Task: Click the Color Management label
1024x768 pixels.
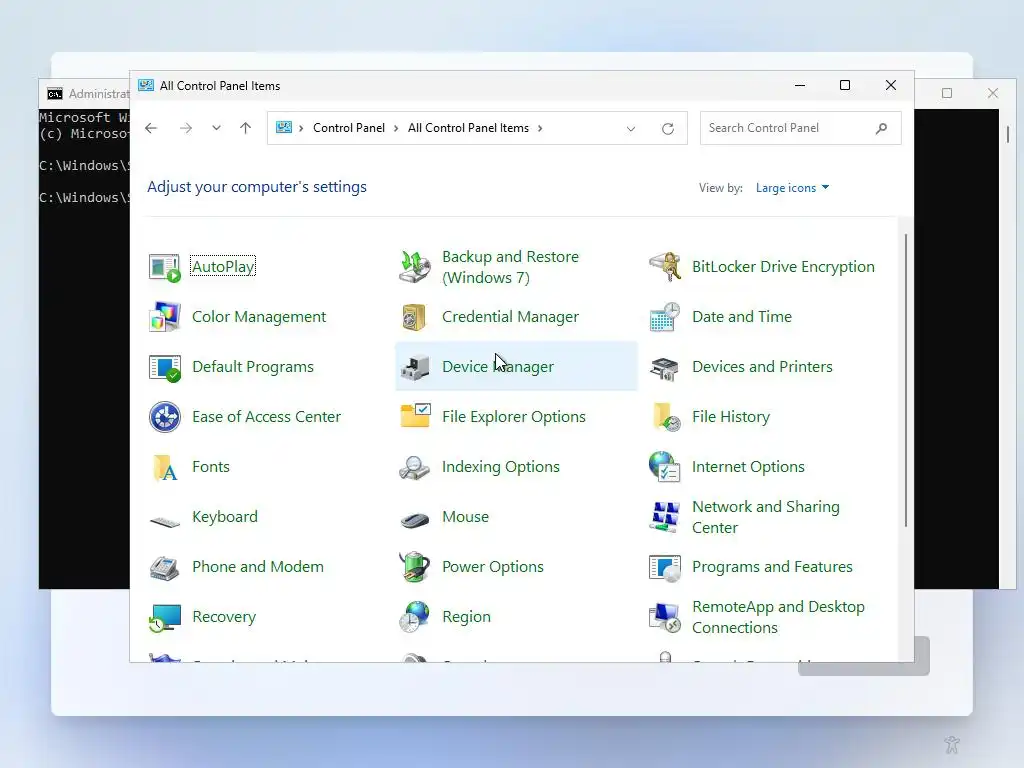Action: coord(259,317)
